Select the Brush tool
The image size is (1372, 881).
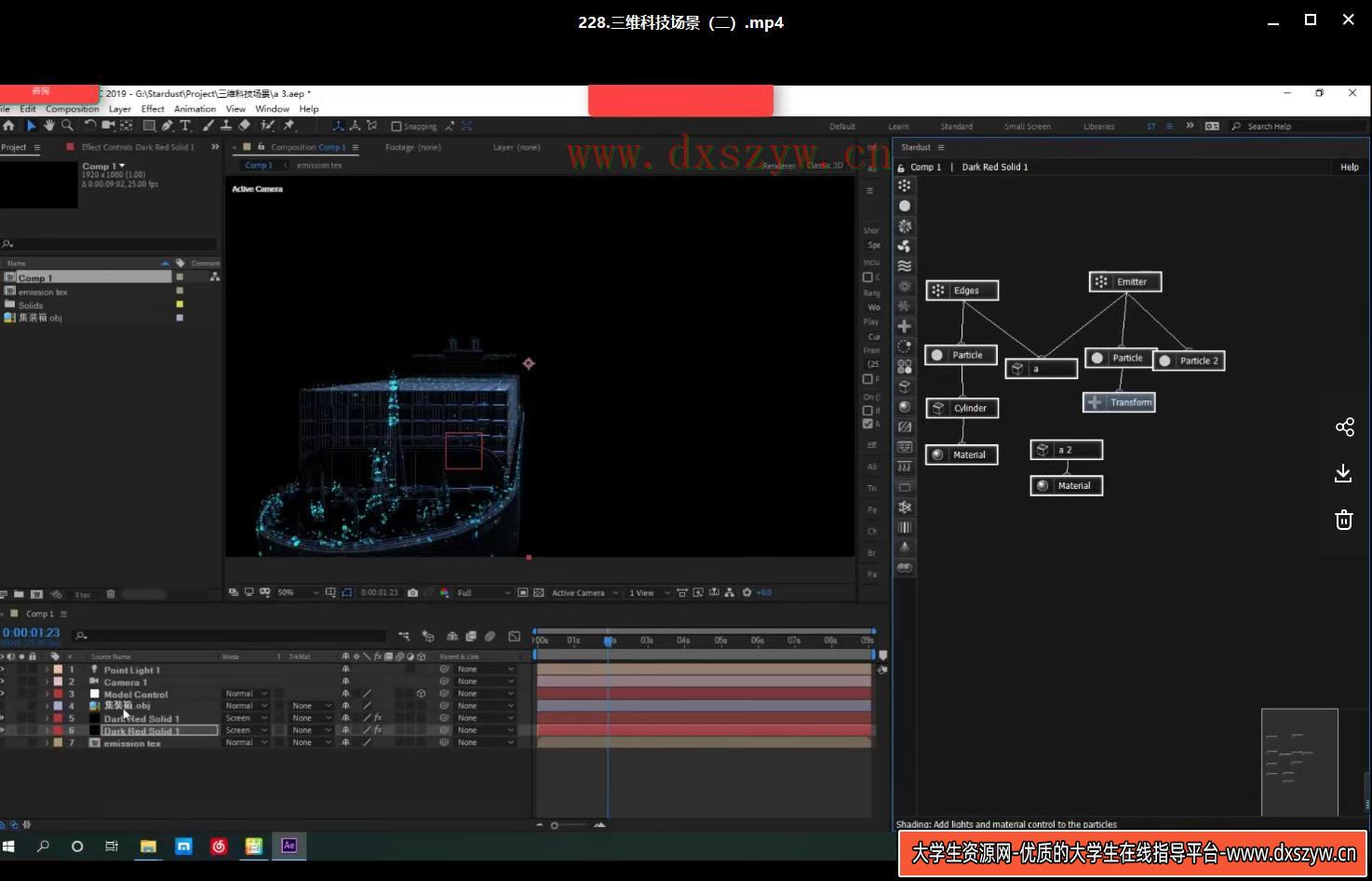pyautogui.click(x=208, y=126)
